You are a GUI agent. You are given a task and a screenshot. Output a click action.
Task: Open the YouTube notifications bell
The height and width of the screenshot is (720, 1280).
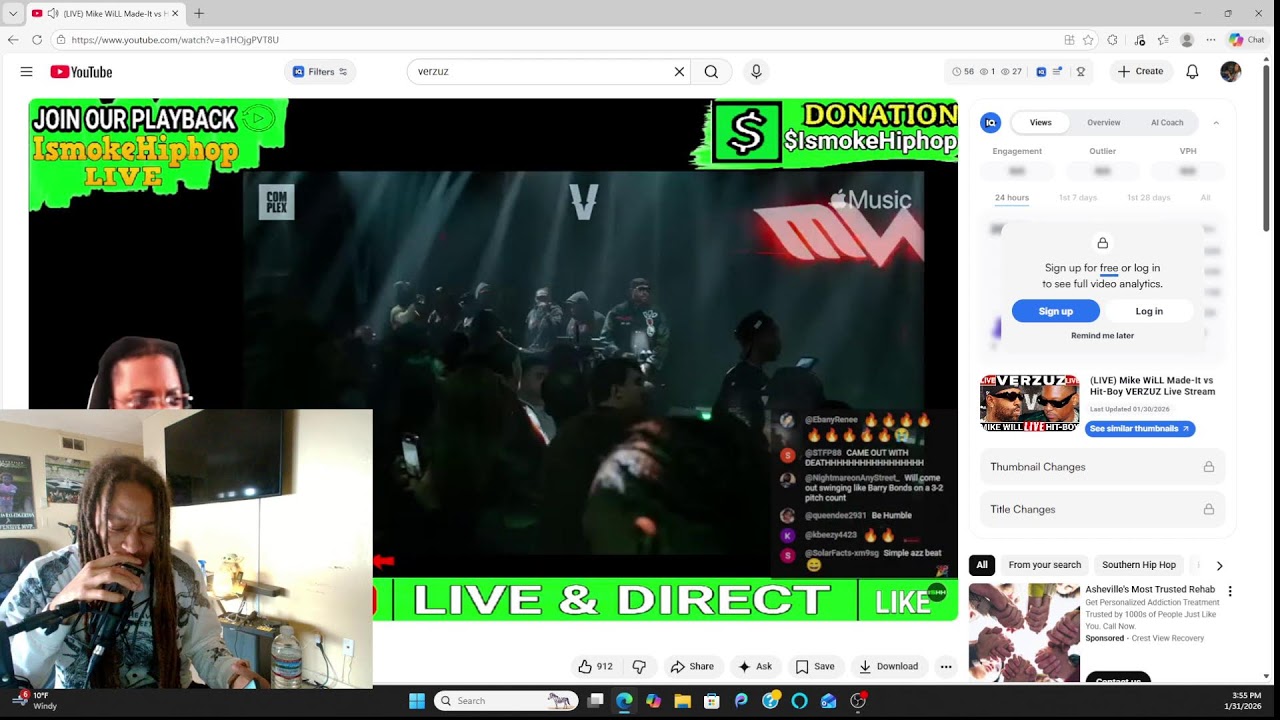(x=1192, y=72)
